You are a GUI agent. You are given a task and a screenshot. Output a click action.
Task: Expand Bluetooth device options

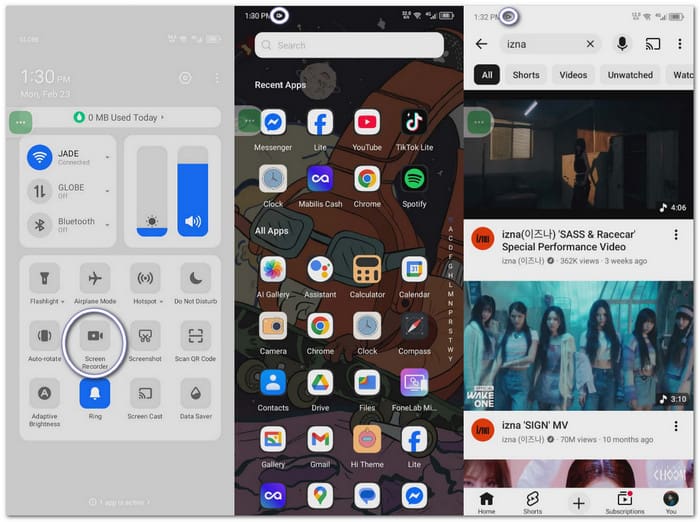(x=108, y=225)
